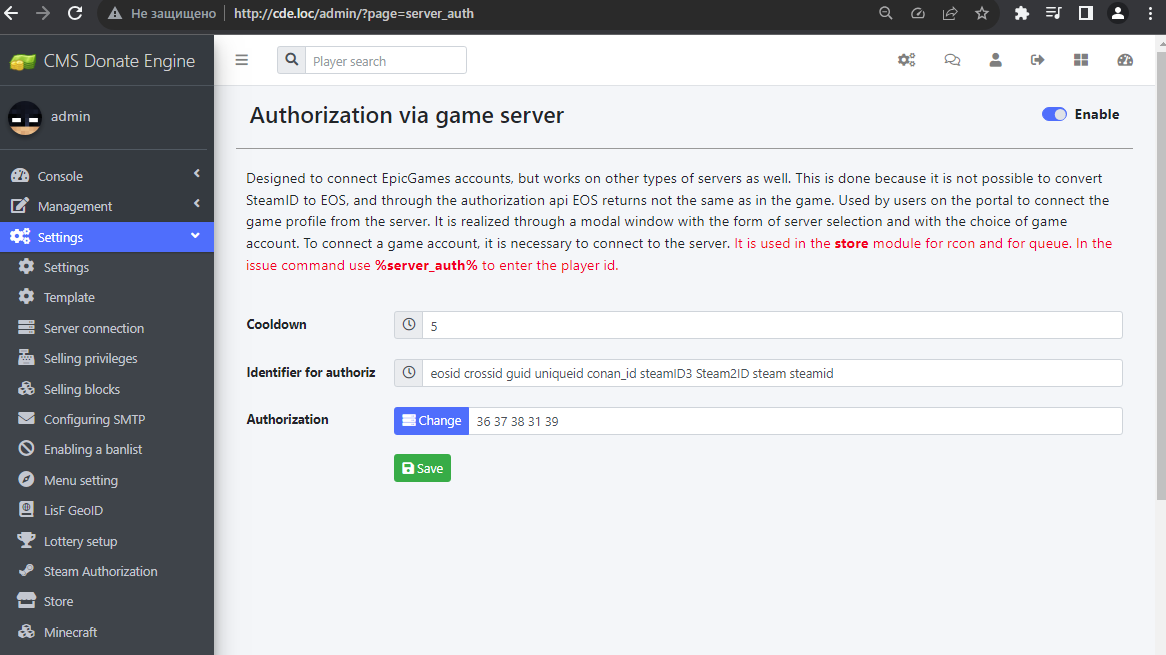Click the dashboard speedometer icon
1166x655 pixels.
tap(1125, 60)
